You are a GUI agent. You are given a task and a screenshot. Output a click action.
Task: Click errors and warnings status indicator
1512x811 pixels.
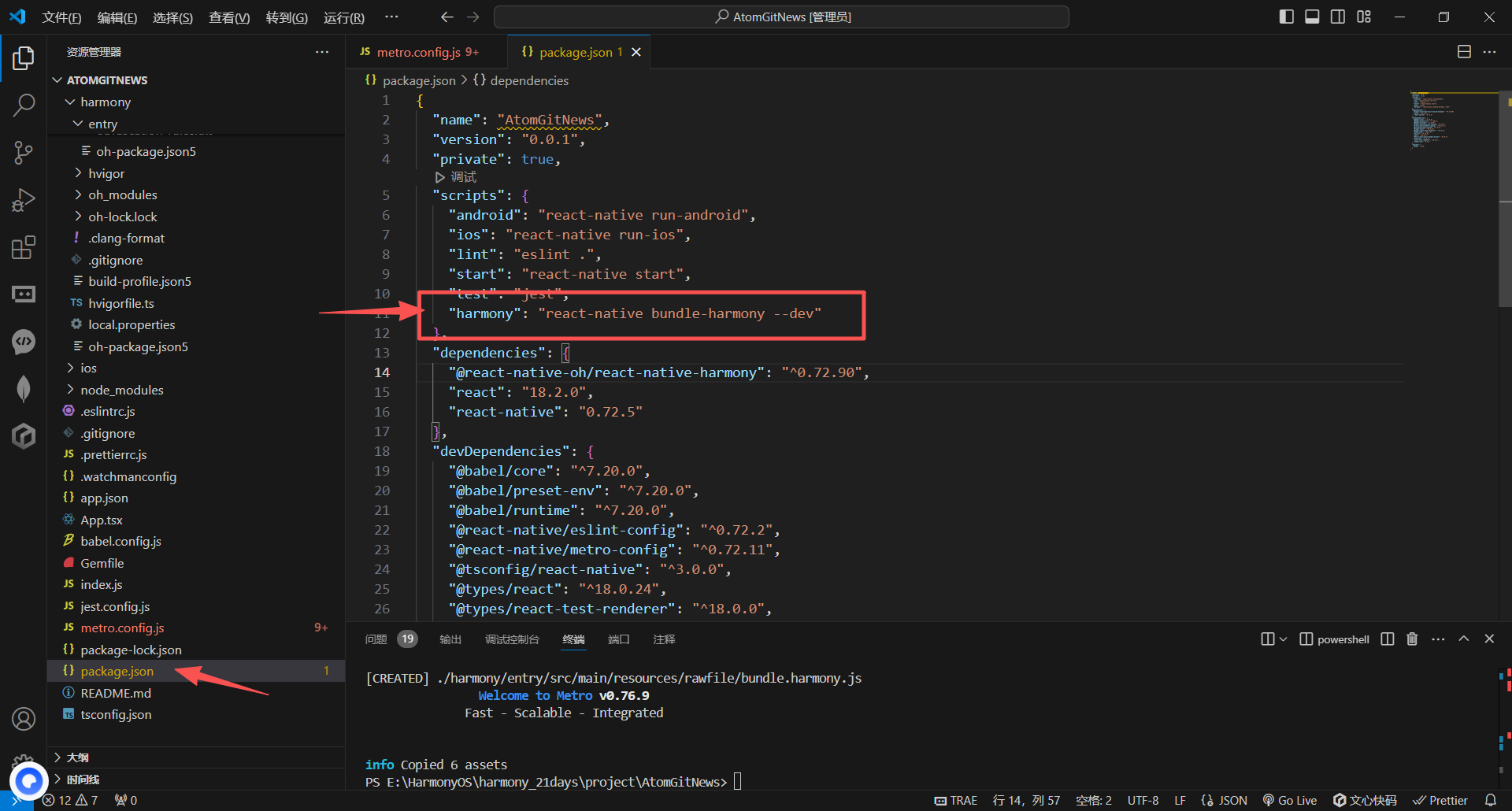point(71,800)
